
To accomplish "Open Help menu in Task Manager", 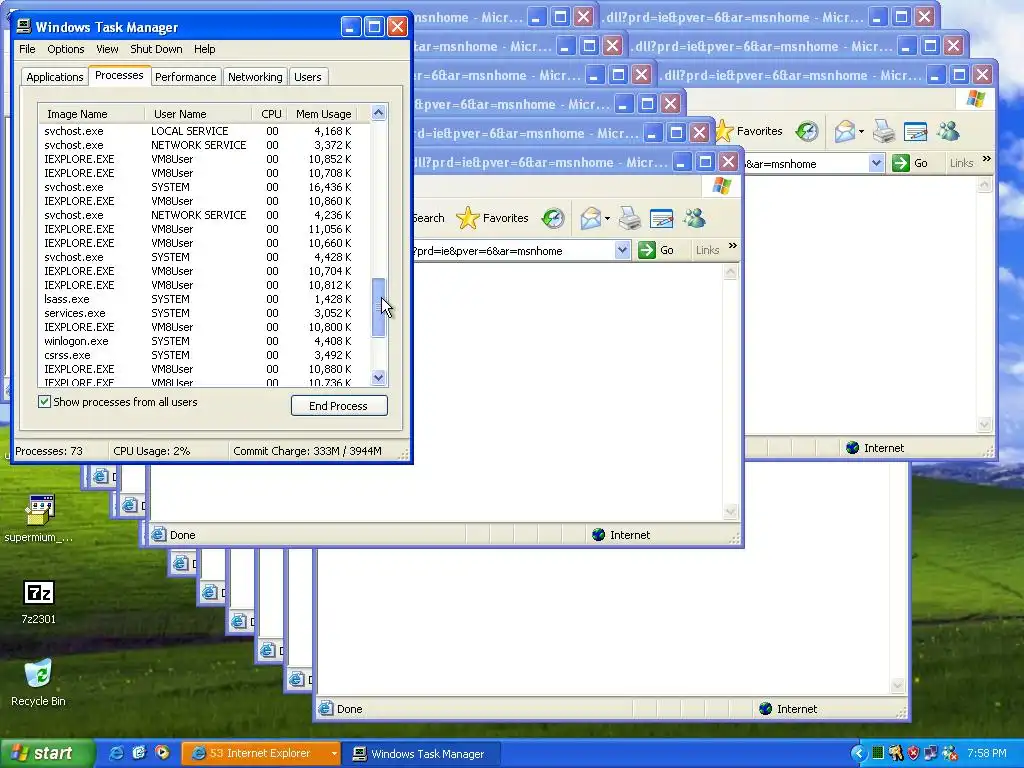I will click(204, 49).
